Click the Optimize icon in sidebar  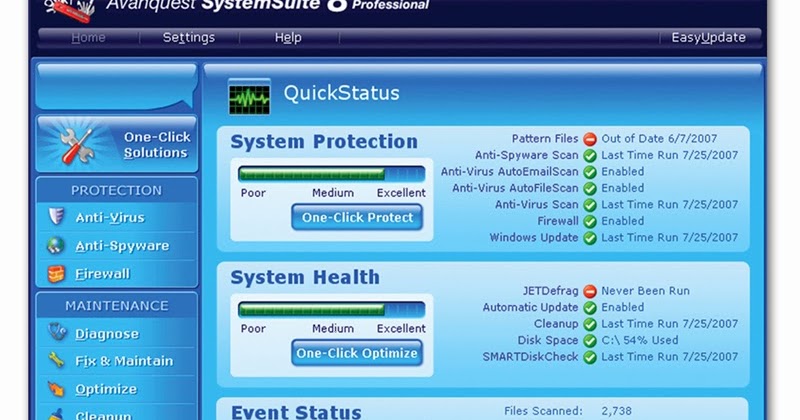tap(56, 389)
